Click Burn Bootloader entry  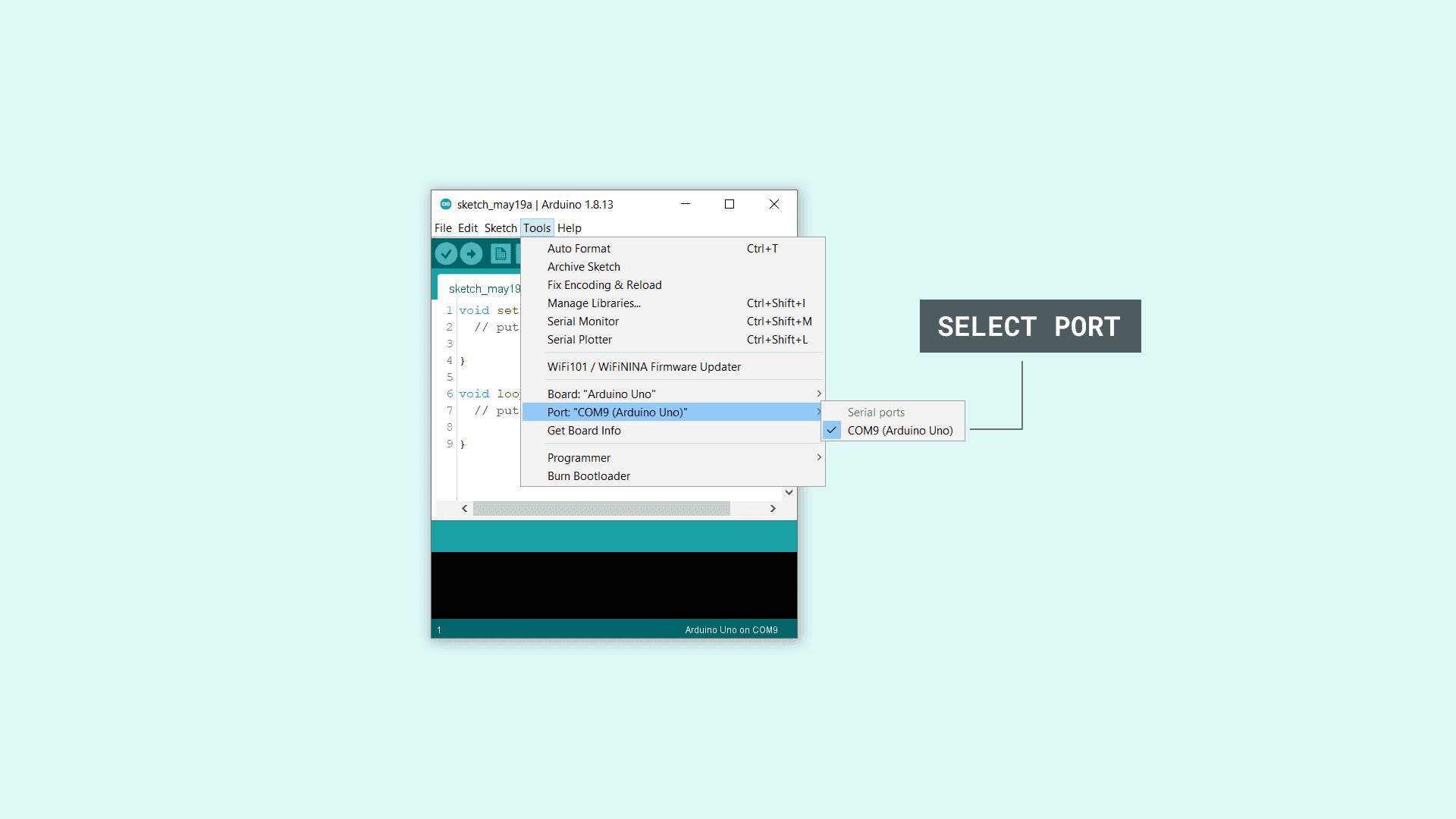(588, 476)
